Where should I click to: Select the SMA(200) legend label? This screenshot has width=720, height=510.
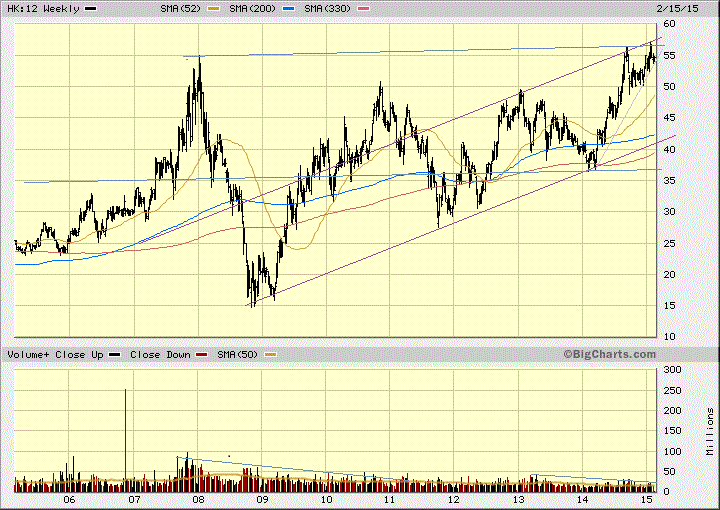click(x=253, y=9)
